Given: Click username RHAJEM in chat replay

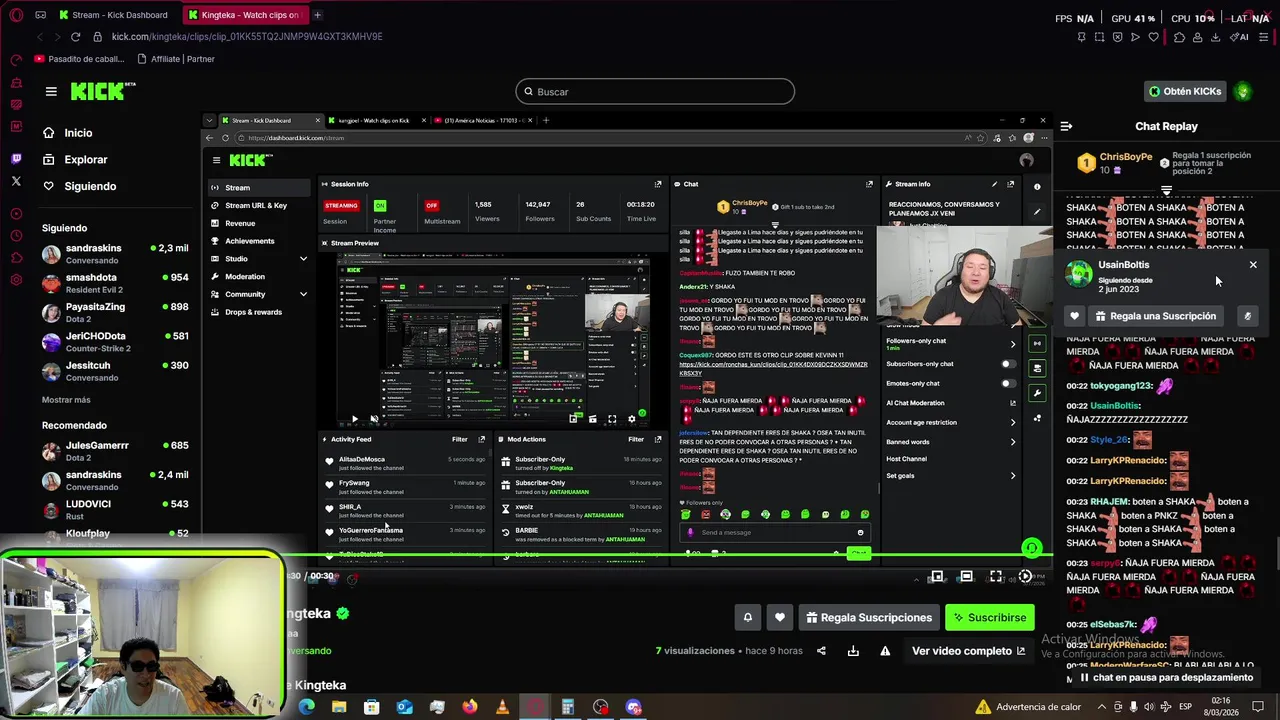Looking at the screenshot, I should point(1109,502).
